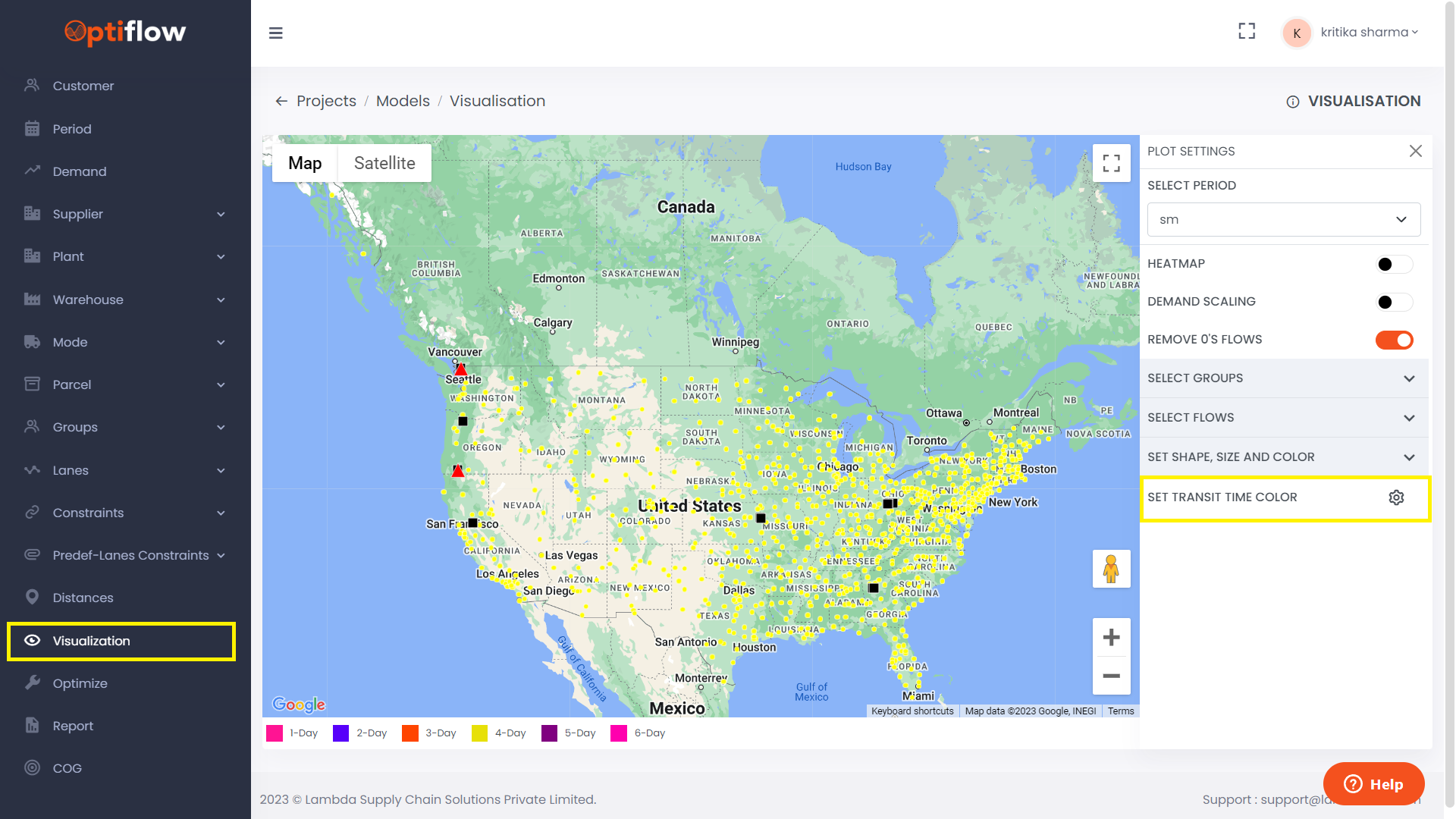Image resolution: width=1456 pixels, height=819 pixels.
Task: Zoom out on the map
Action: (1111, 676)
